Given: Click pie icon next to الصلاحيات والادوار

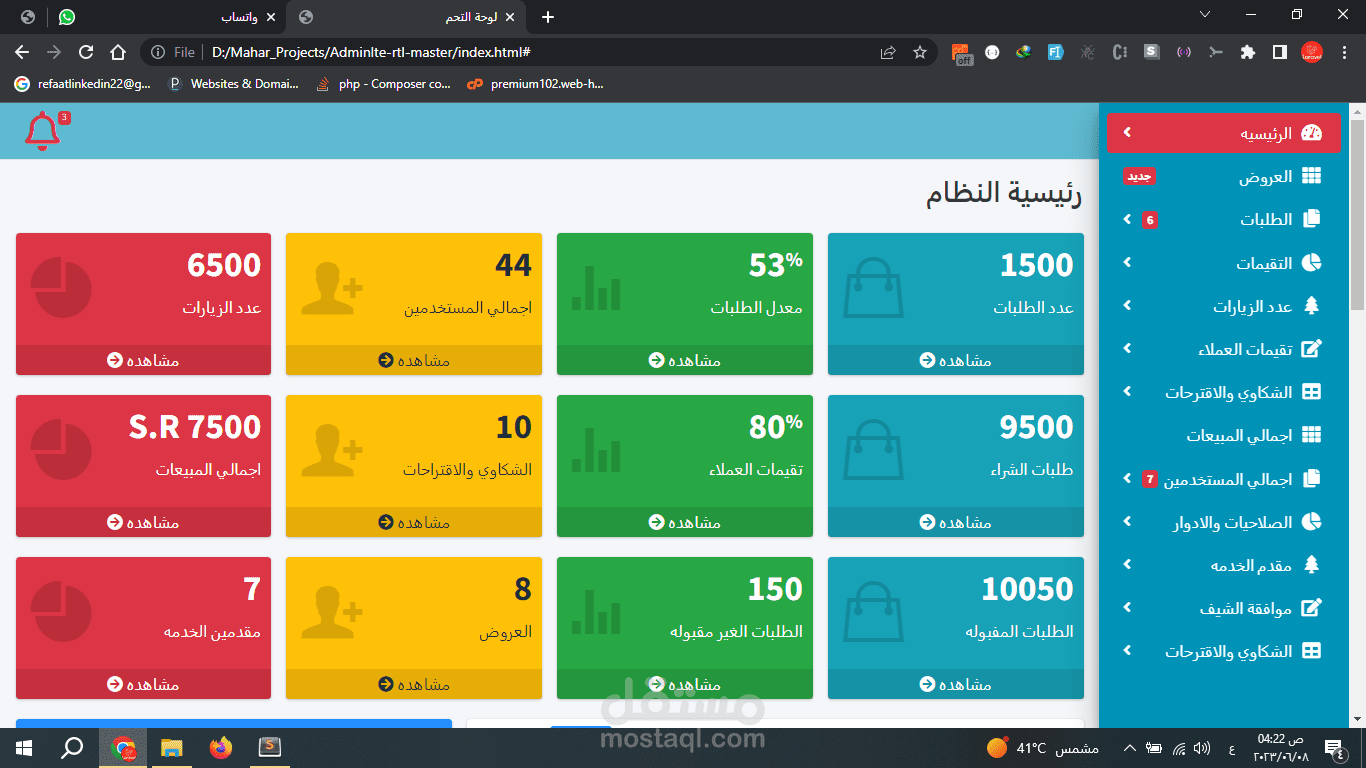Looking at the screenshot, I should 1311,522.
